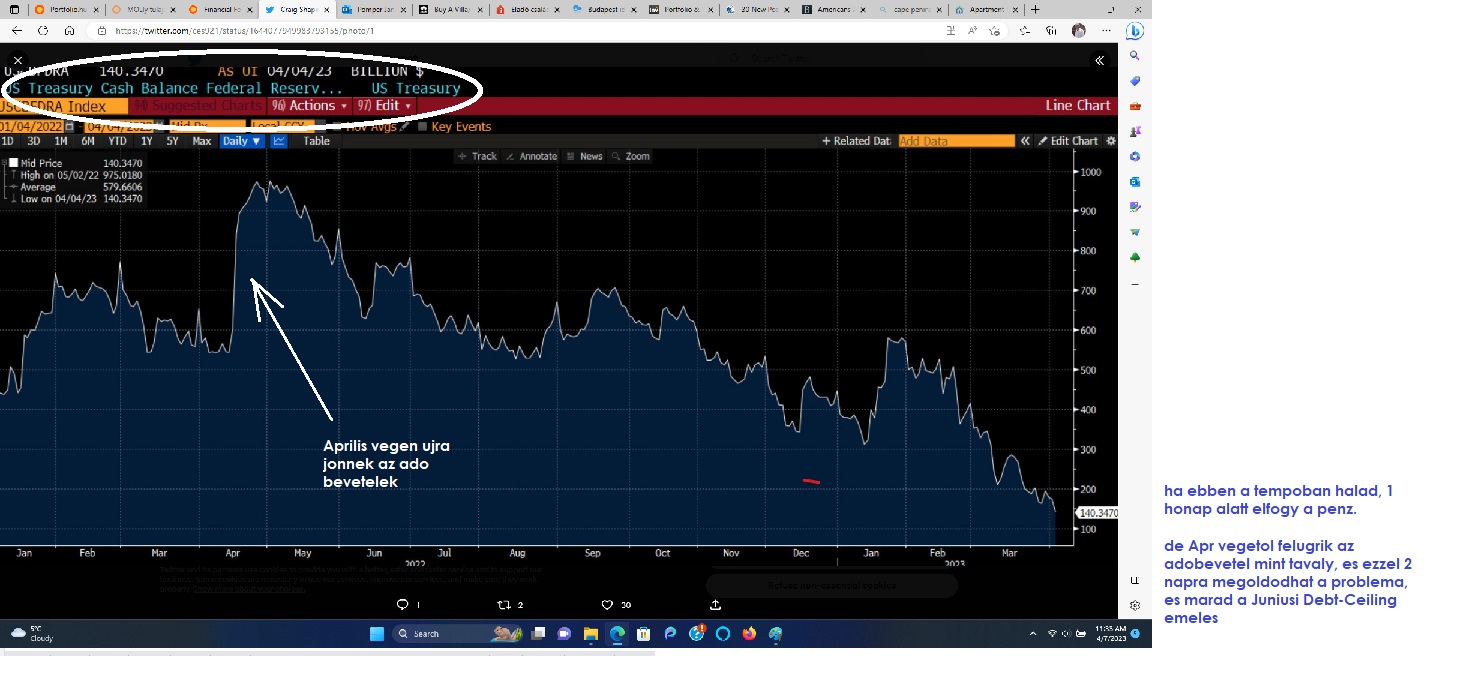Click the share icon below the chart
The height and width of the screenshot is (688, 1472).
click(715, 605)
